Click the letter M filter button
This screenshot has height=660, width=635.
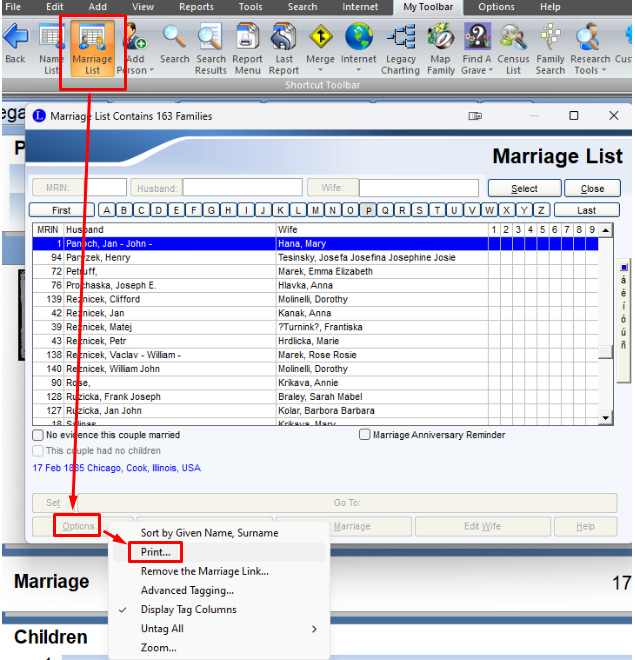pos(315,210)
